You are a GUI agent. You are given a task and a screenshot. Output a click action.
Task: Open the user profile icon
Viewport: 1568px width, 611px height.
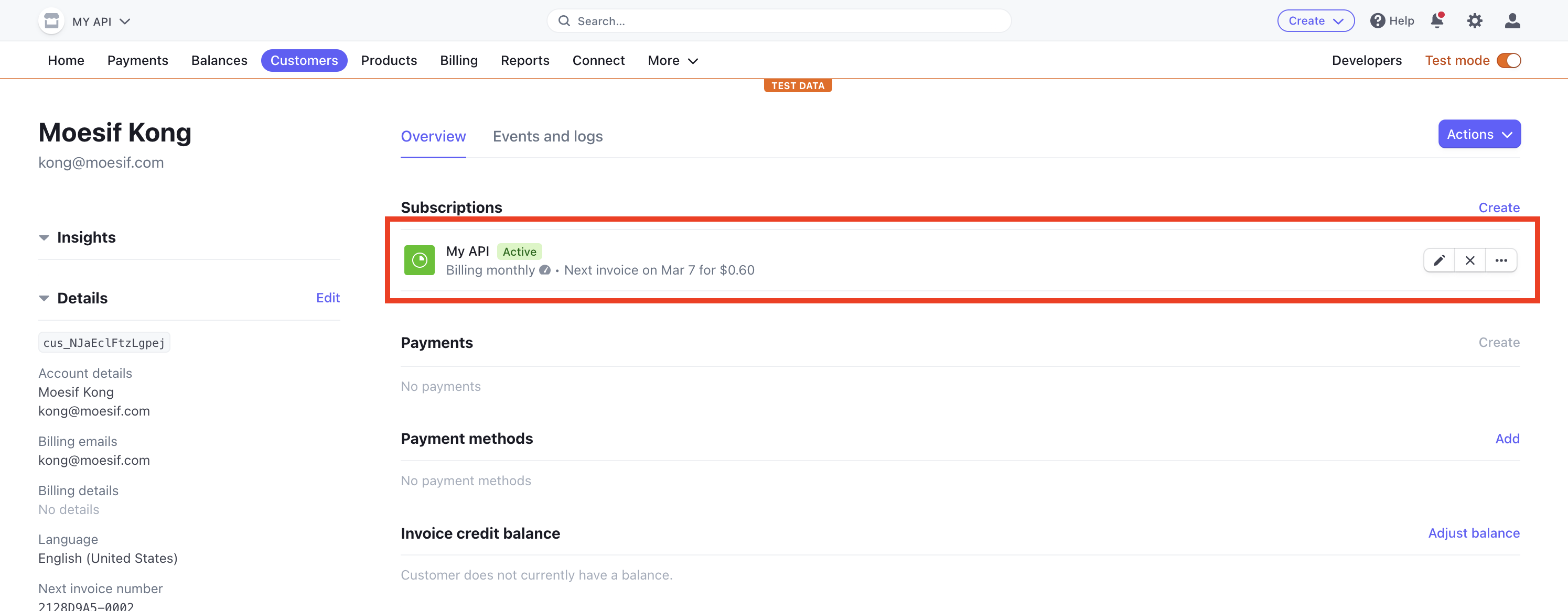1512,21
